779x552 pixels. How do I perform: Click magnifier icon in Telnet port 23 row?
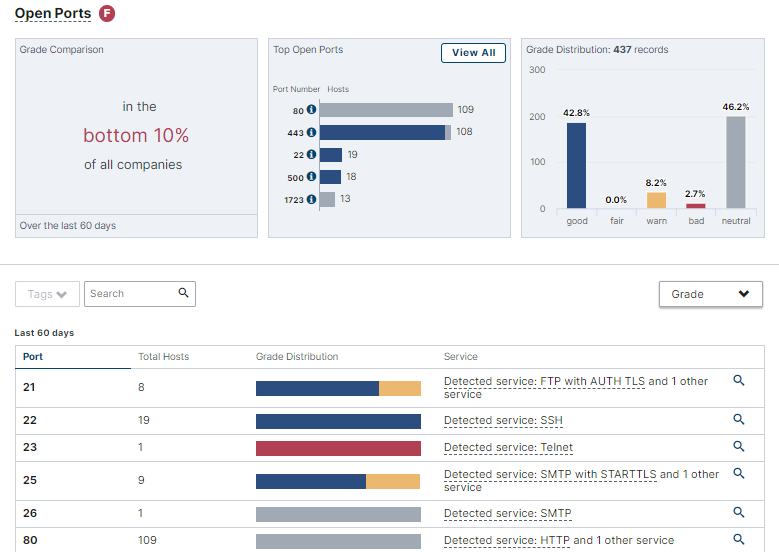click(739, 447)
